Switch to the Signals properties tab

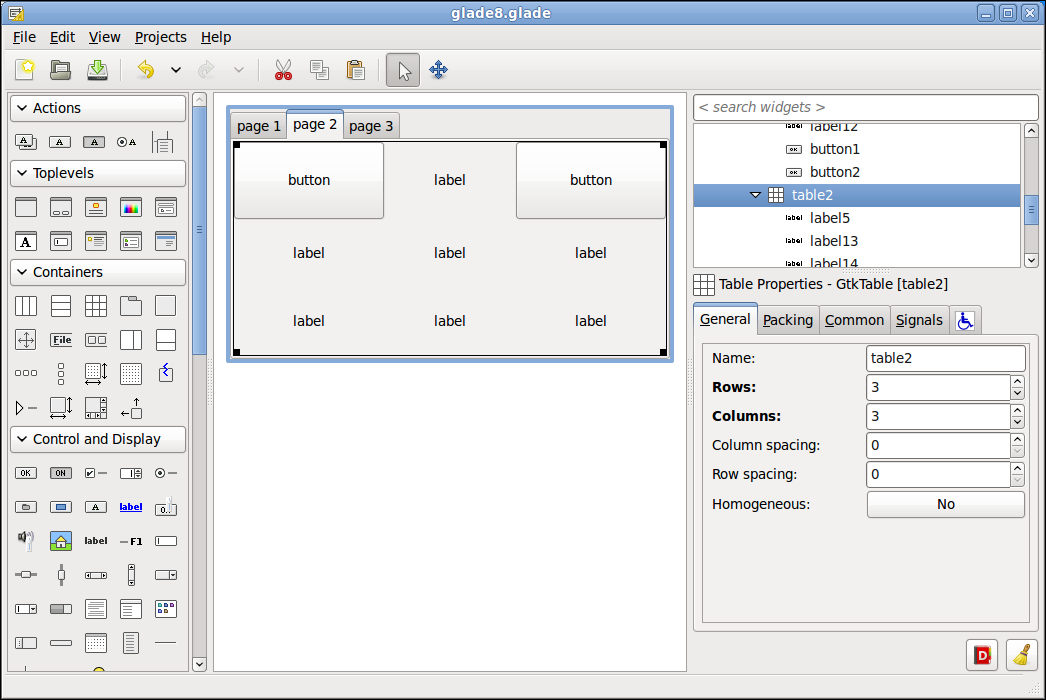pos(919,320)
